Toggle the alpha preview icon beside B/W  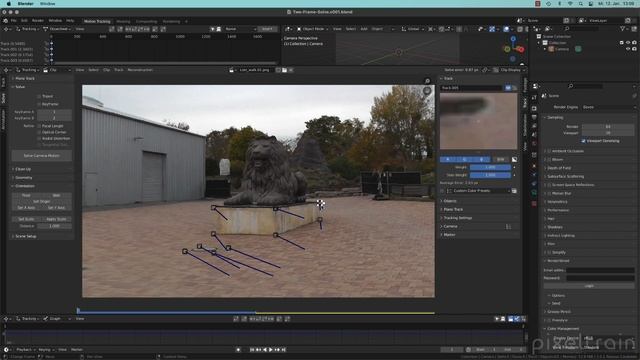point(514,159)
